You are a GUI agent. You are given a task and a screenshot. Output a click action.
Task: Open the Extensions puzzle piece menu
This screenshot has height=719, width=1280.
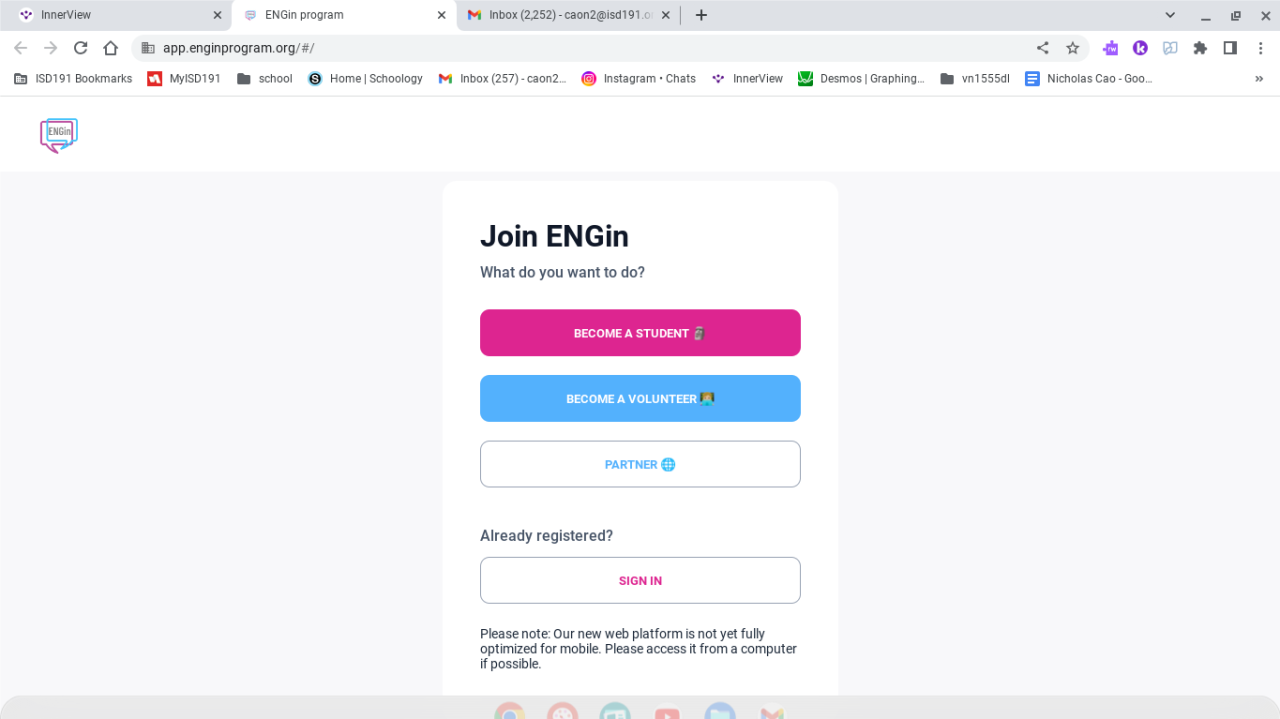(1200, 48)
